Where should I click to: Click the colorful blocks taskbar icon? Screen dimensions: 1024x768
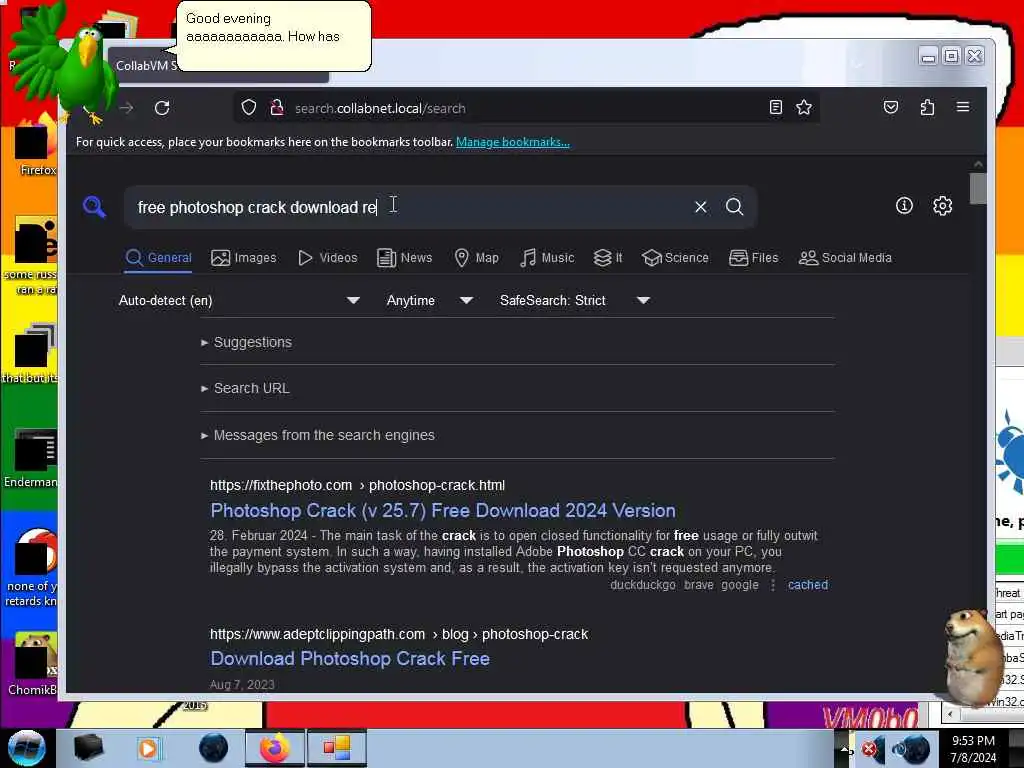337,748
